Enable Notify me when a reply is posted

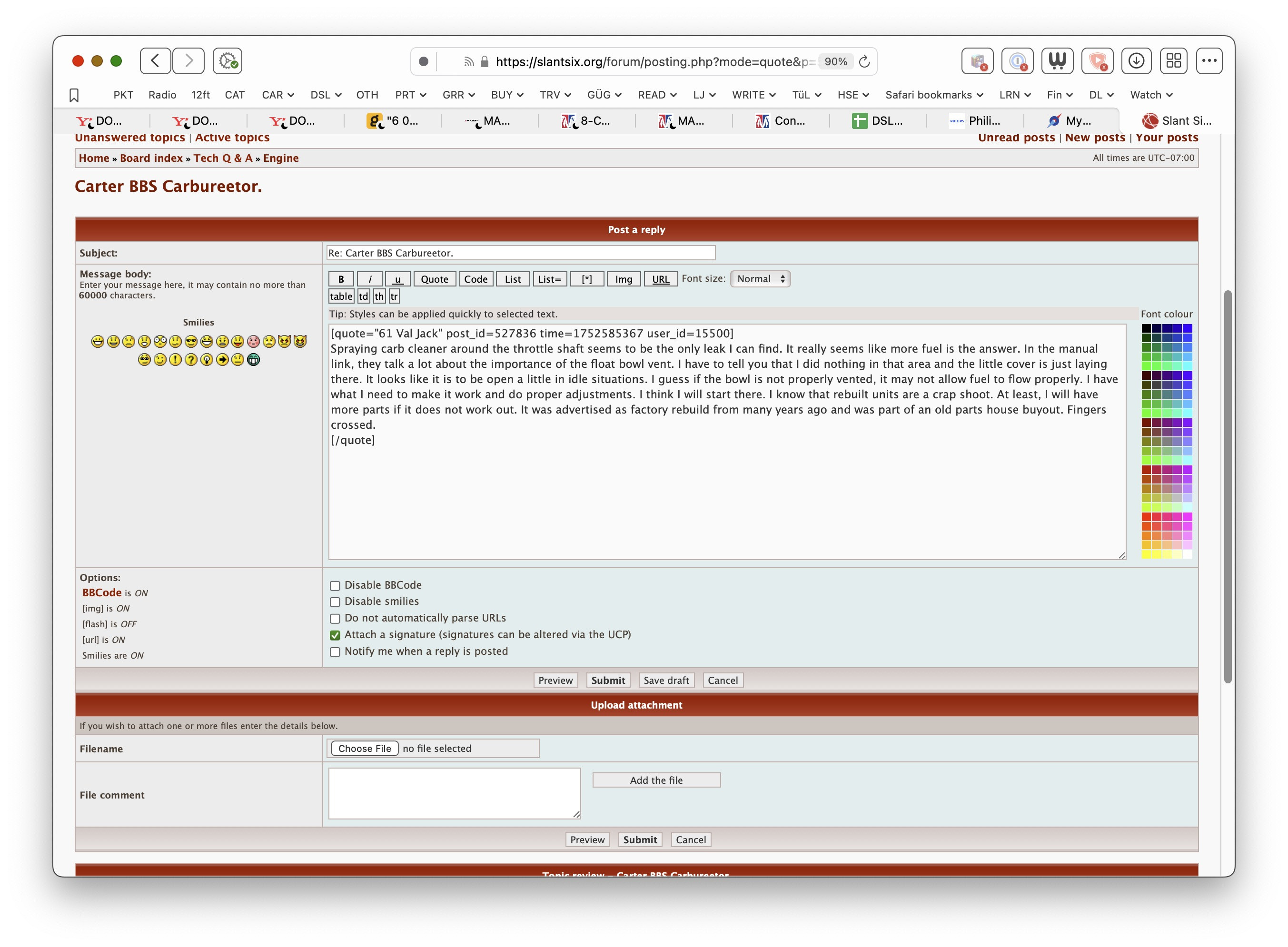coord(335,652)
